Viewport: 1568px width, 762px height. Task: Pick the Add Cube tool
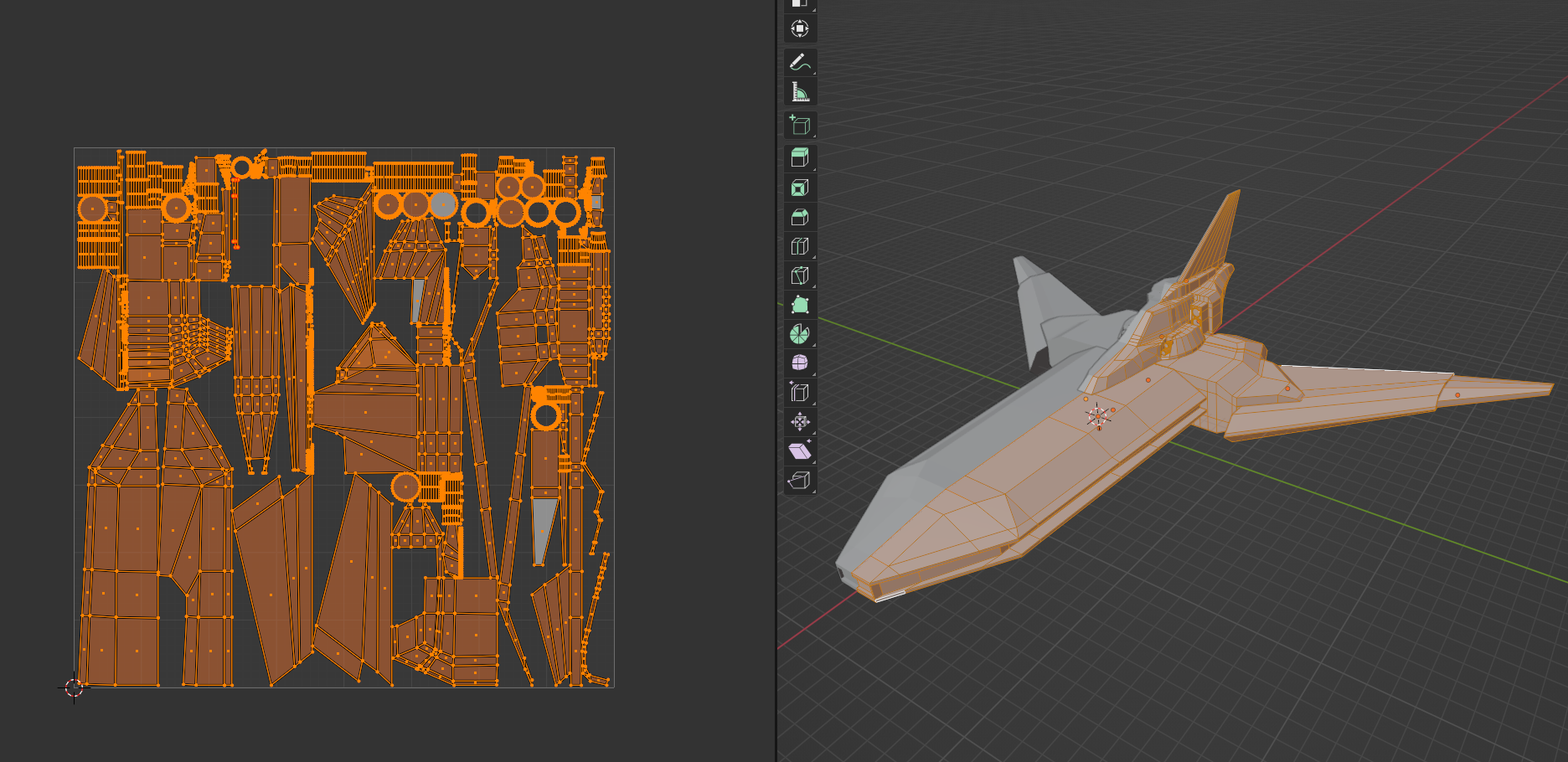click(800, 125)
